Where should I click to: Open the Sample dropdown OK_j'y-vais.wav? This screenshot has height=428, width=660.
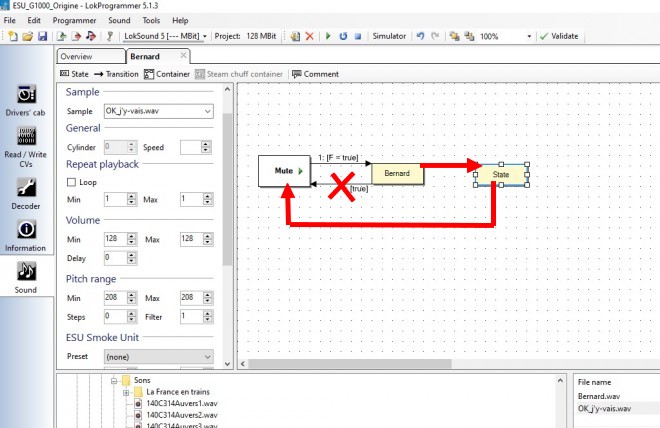[159, 111]
